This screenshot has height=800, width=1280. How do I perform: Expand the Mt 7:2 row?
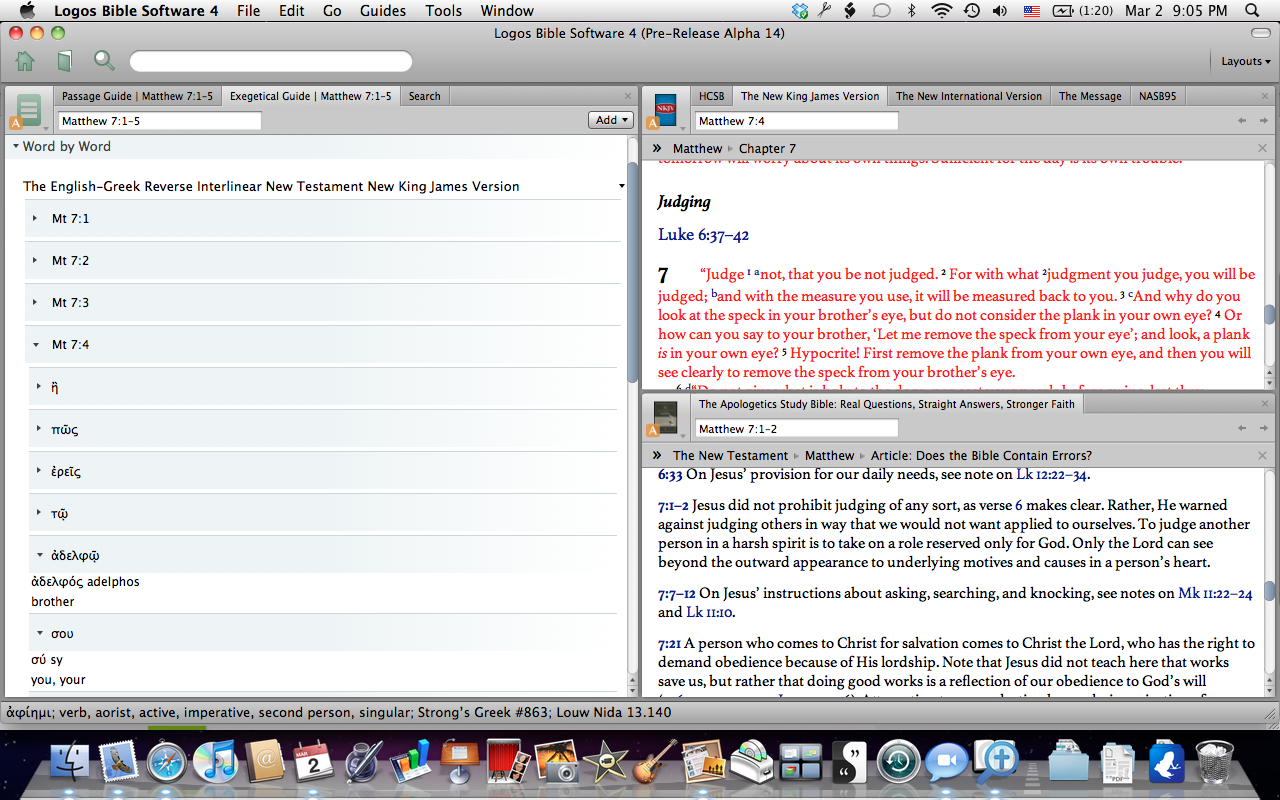click(35, 260)
